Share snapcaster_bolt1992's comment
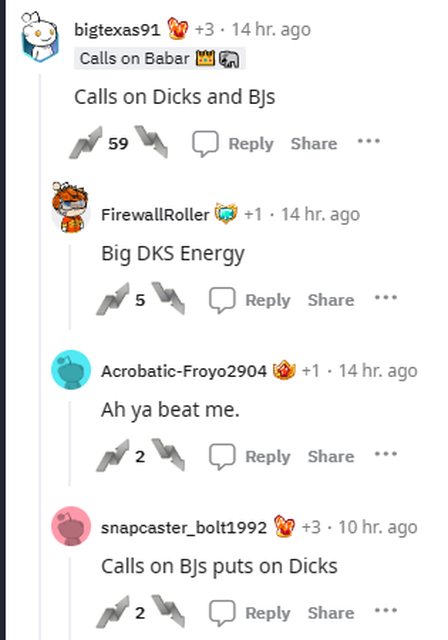 (331, 613)
